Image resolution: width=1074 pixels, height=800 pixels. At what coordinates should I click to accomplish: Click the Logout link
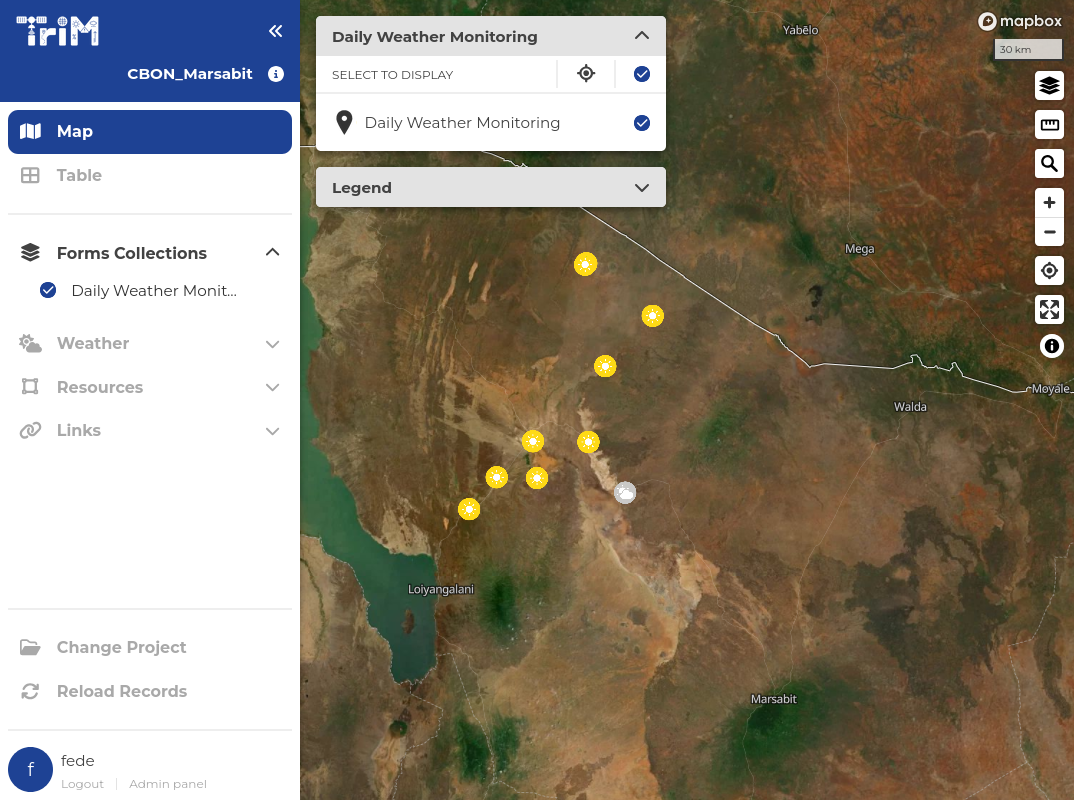pyautogui.click(x=82, y=784)
